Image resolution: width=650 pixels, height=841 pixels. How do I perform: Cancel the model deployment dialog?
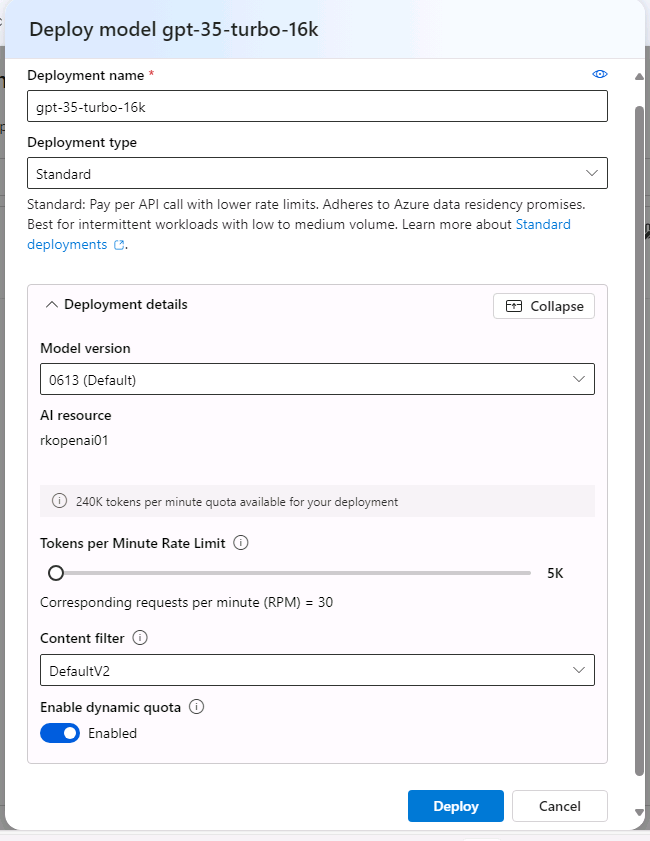[x=559, y=806]
